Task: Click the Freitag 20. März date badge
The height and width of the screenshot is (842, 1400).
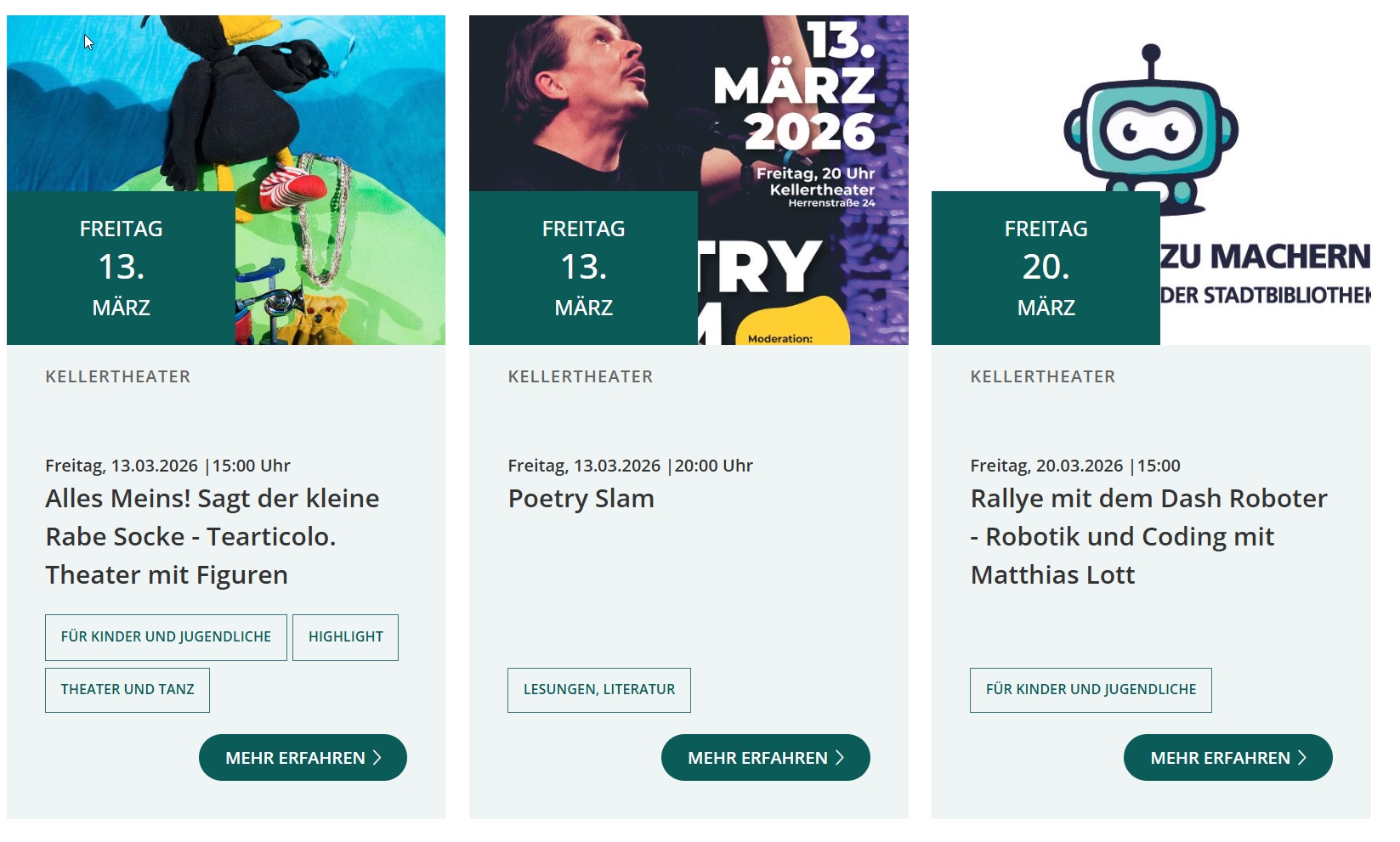Action: tap(1046, 268)
